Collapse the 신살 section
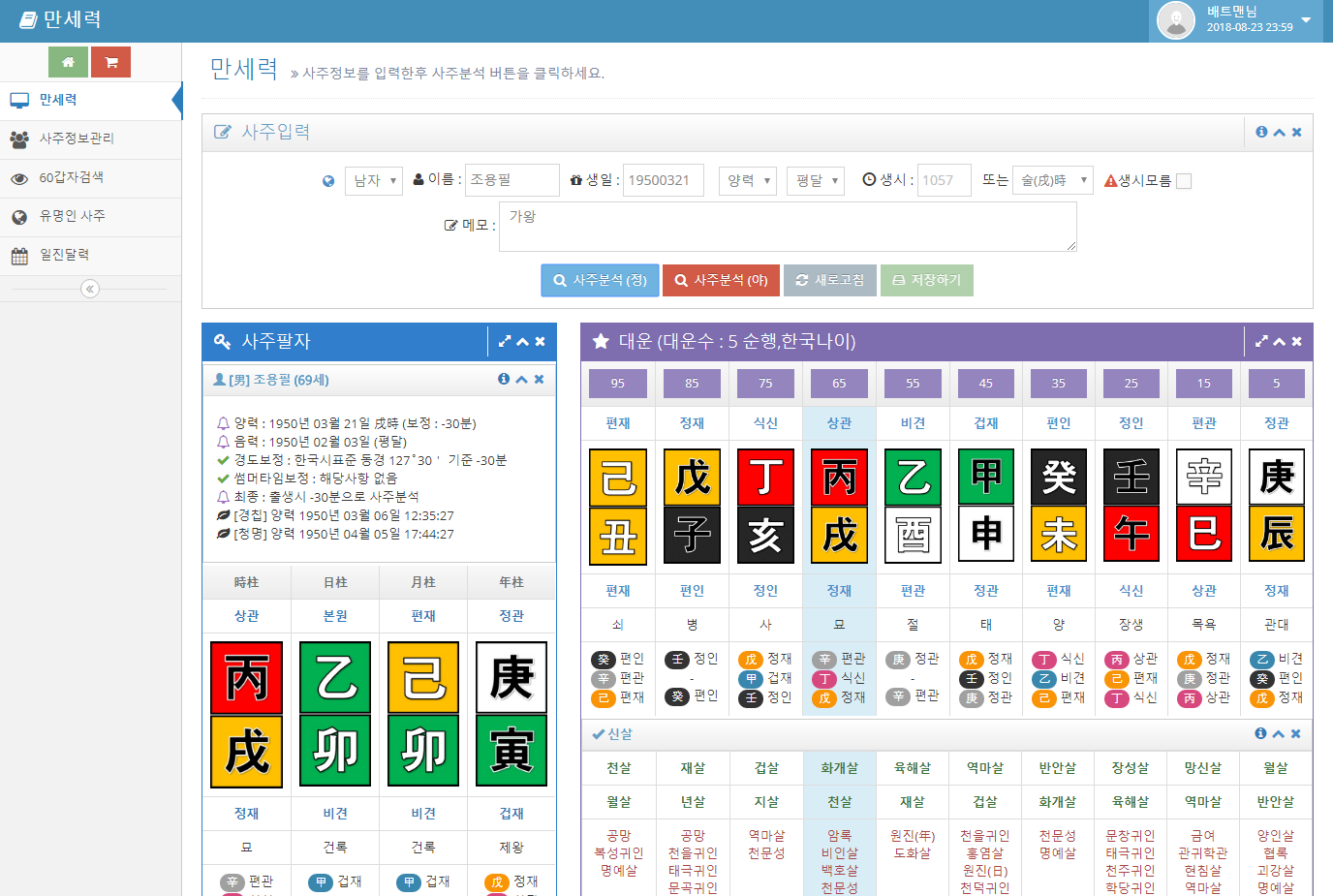1333x896 pixels. 1278,733
